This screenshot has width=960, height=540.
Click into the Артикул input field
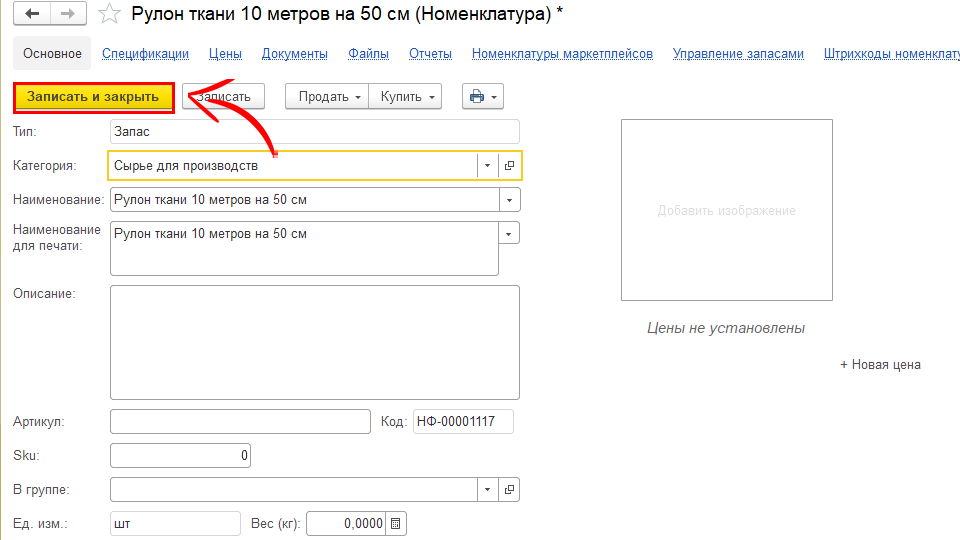coord(240,421)
